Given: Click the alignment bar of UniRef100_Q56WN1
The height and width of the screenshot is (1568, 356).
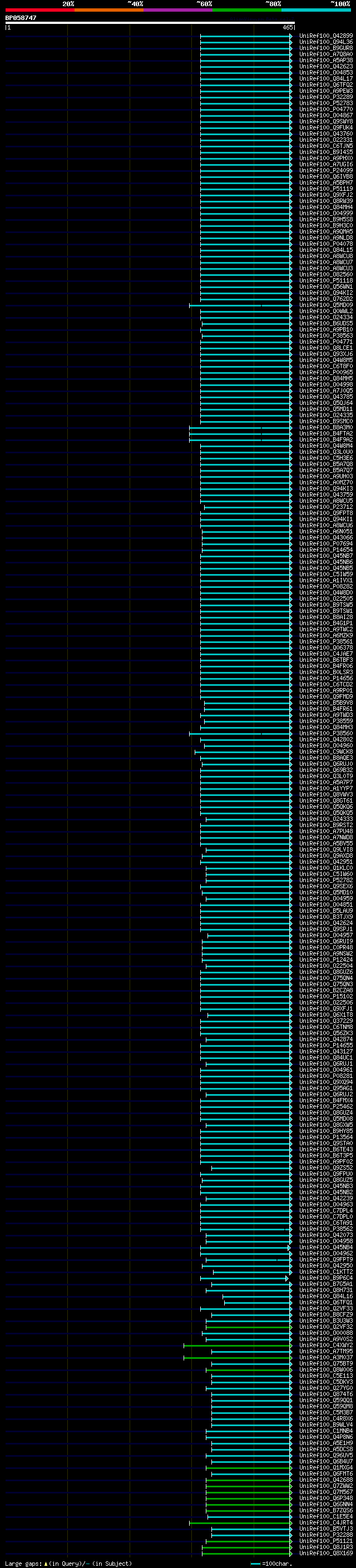Looking at the screenshot, I should point(246,286).
